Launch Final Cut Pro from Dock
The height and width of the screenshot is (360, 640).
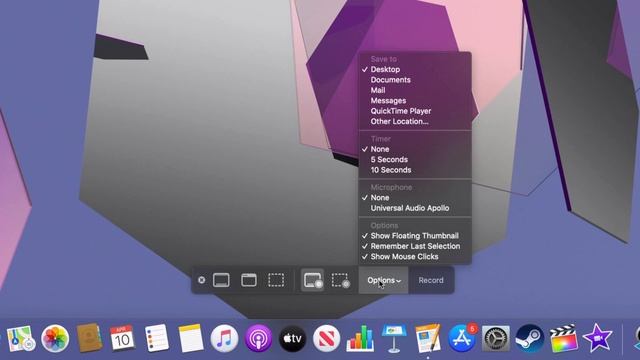pyautogui.click(x=564, y=338)
